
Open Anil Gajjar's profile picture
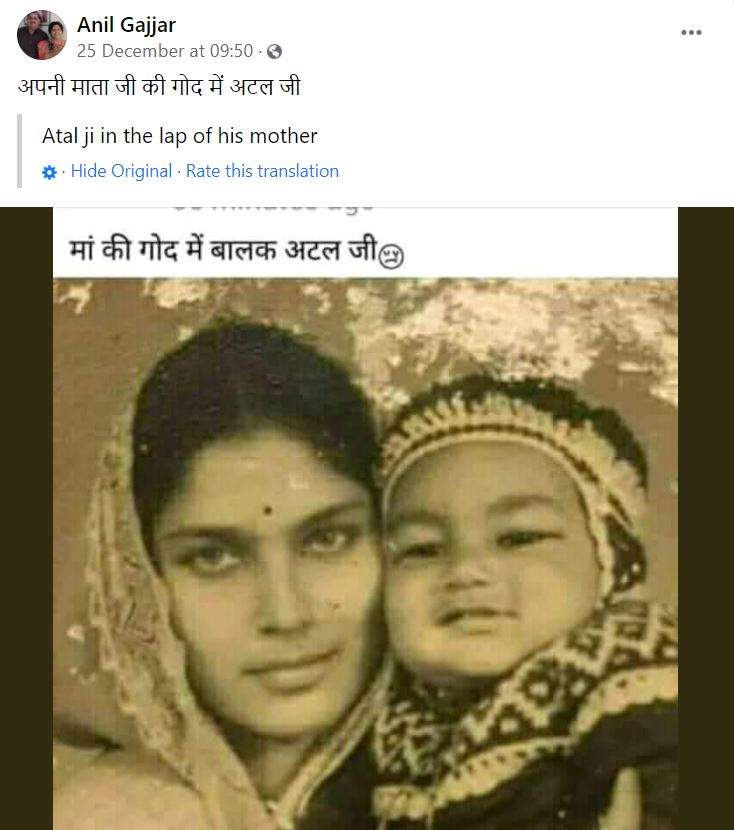(x=42, y=35)
